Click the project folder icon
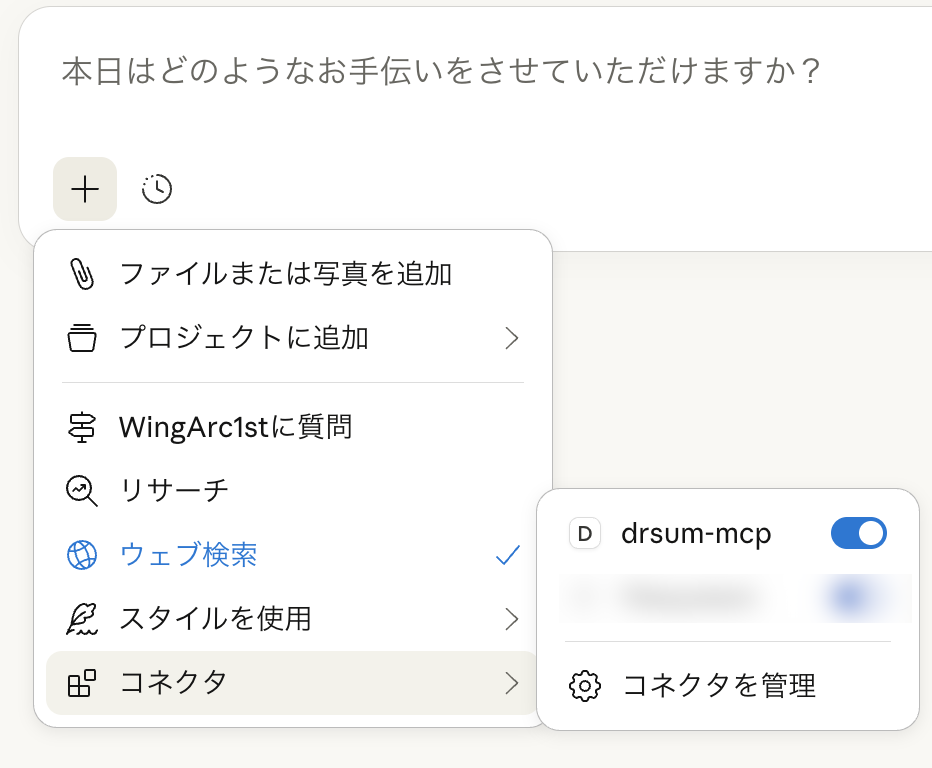932x768 pixels. point(82,338)
